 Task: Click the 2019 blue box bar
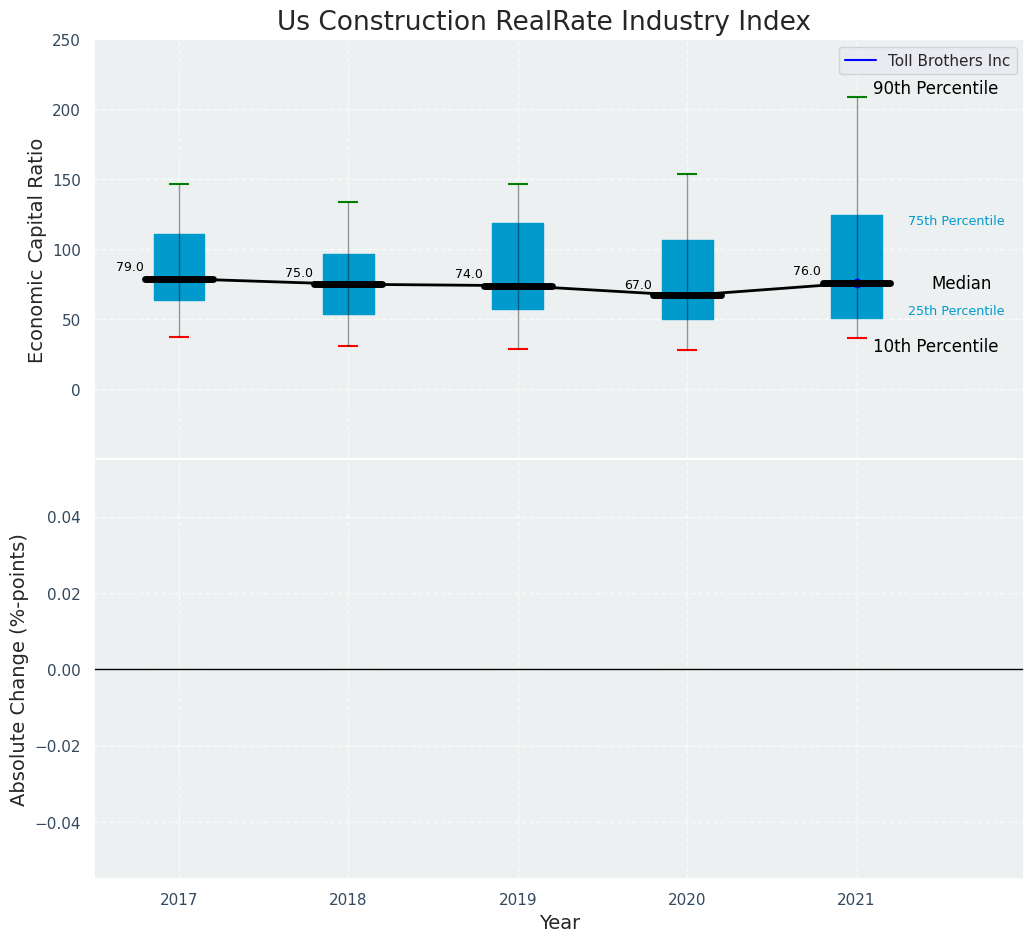[x=518, y=267]
